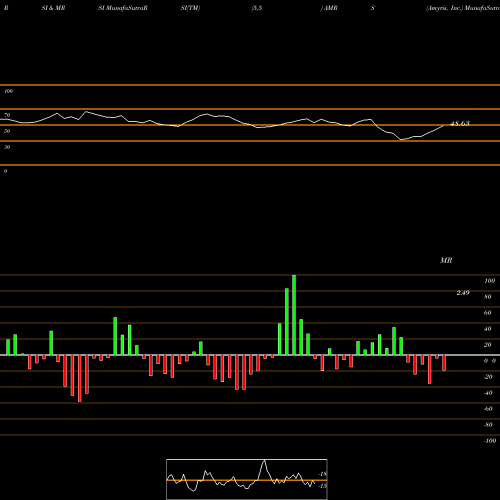
Task: Click the -80 label on the MR axis
Action: [x=488, y=425]
